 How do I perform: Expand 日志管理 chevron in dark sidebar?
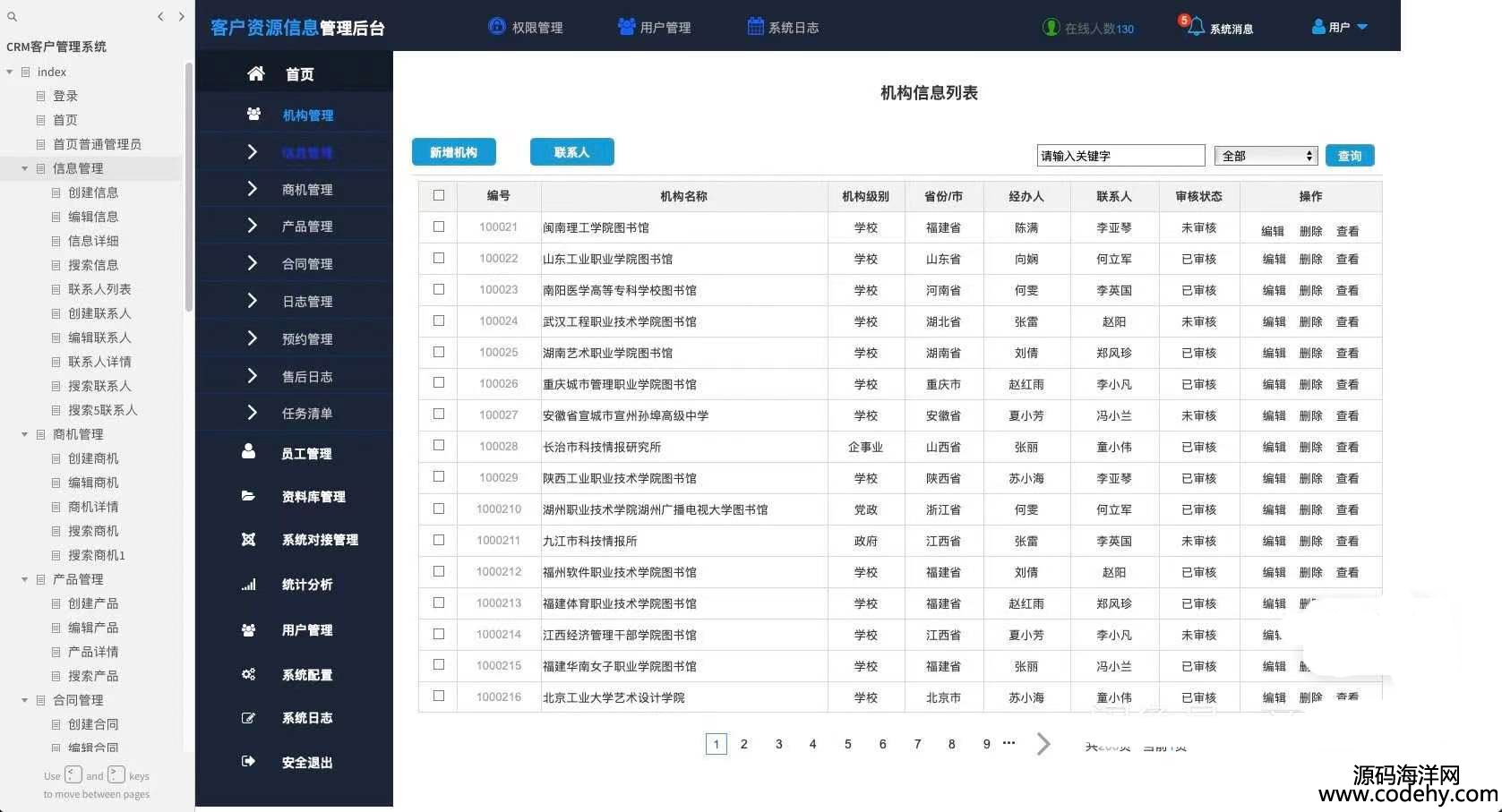pos(252,301)
